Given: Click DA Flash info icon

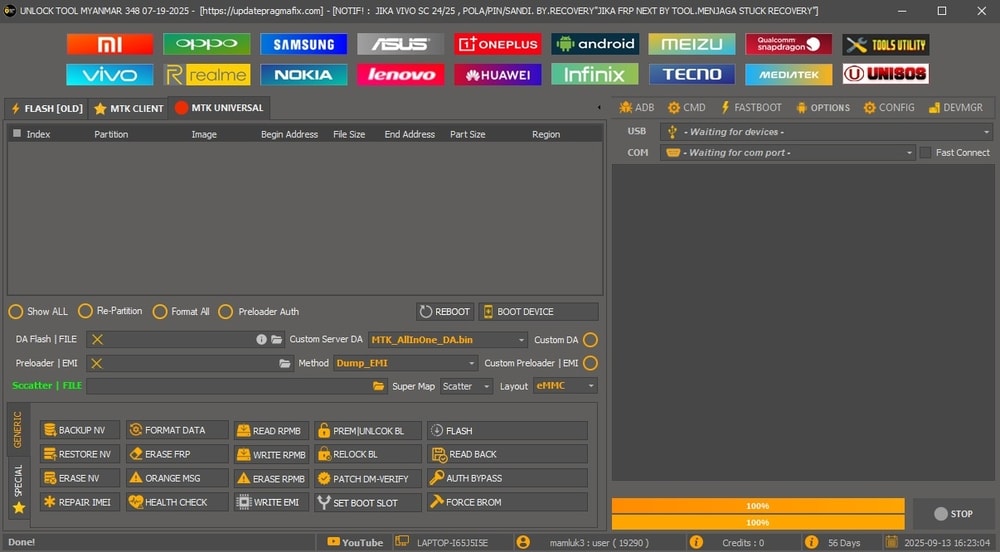Looking at the screenshot, I should (x=261, y=340).
